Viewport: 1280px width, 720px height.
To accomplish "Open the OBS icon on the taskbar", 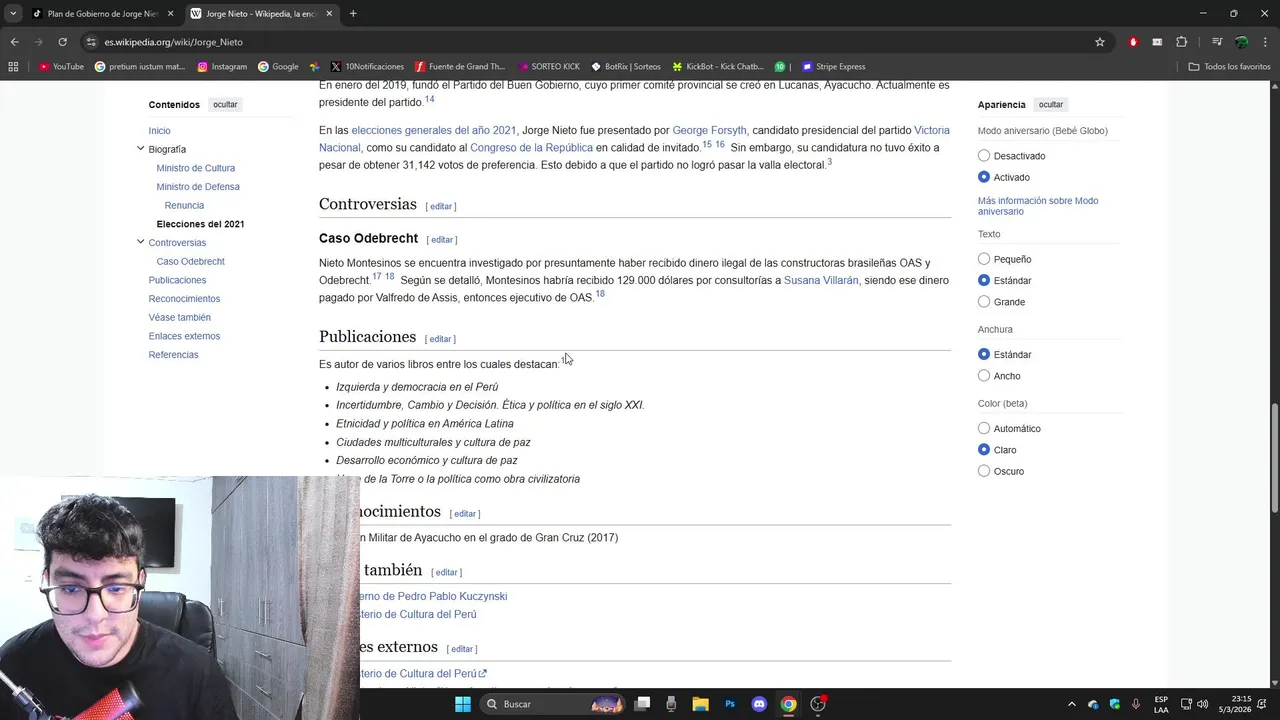I will coord(818,704).
